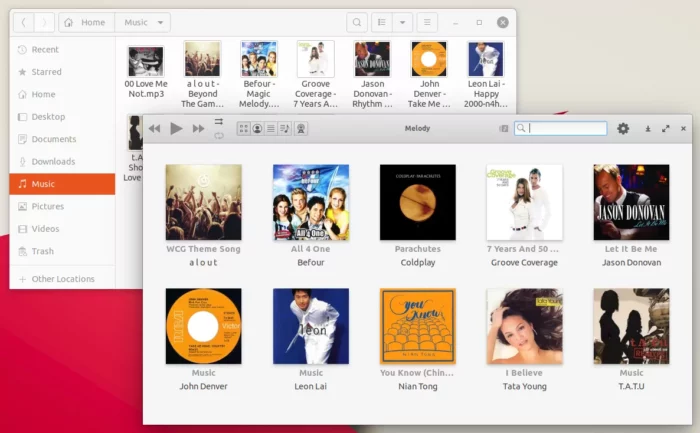Focus the Melody search field
Image resolution: width=700 pixels, height=433 pixels.
point(561,129)
